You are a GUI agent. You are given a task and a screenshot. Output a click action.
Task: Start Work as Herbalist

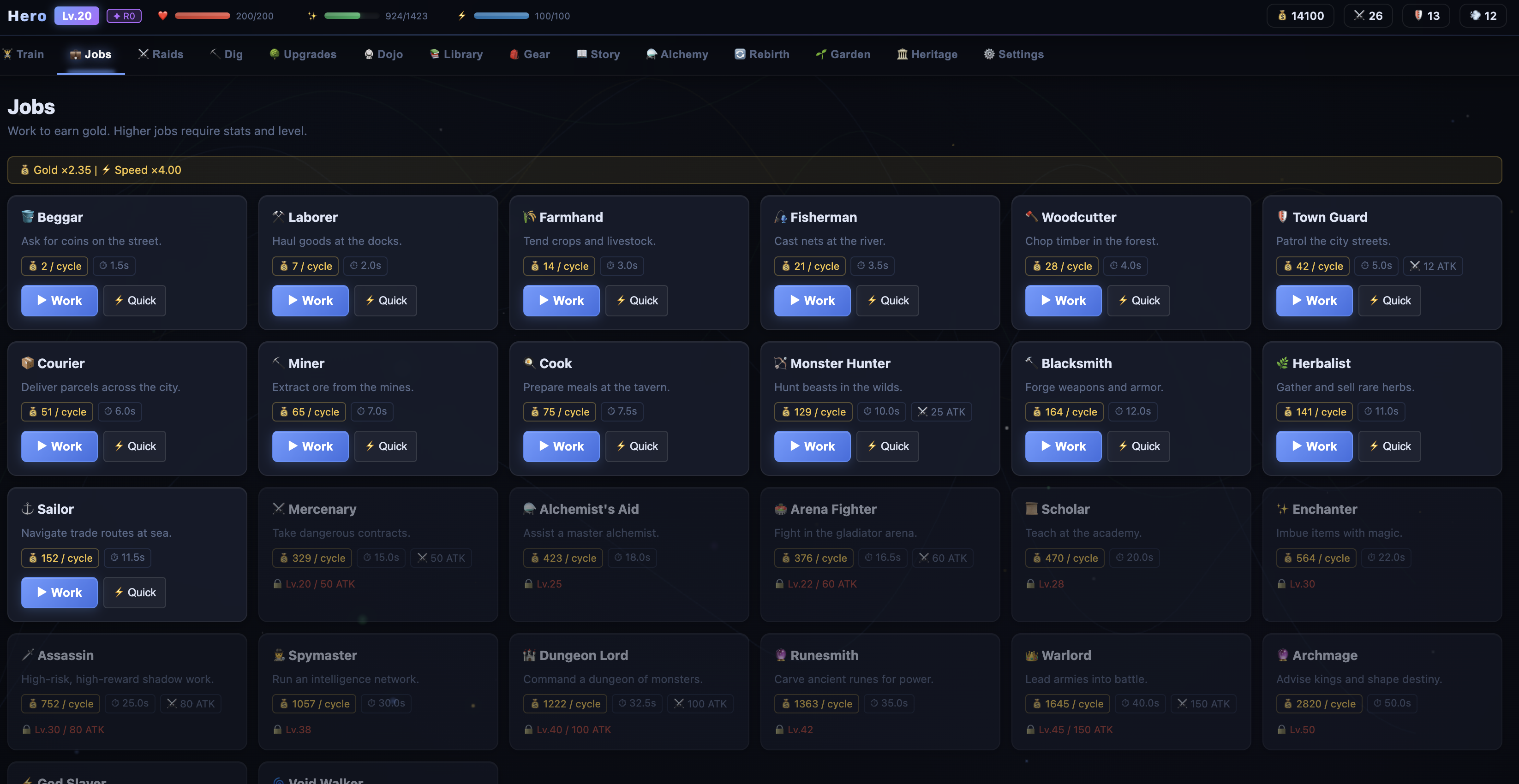1315,446
